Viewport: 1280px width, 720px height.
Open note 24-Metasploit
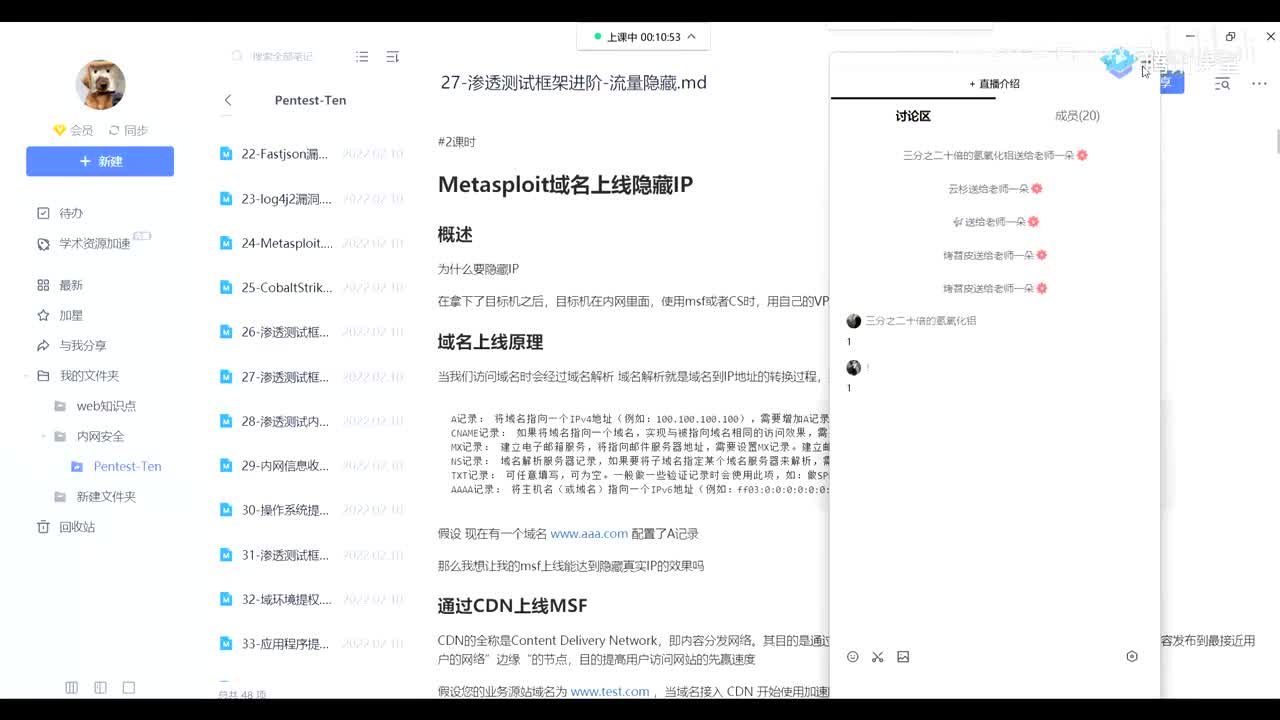point(310,243)
